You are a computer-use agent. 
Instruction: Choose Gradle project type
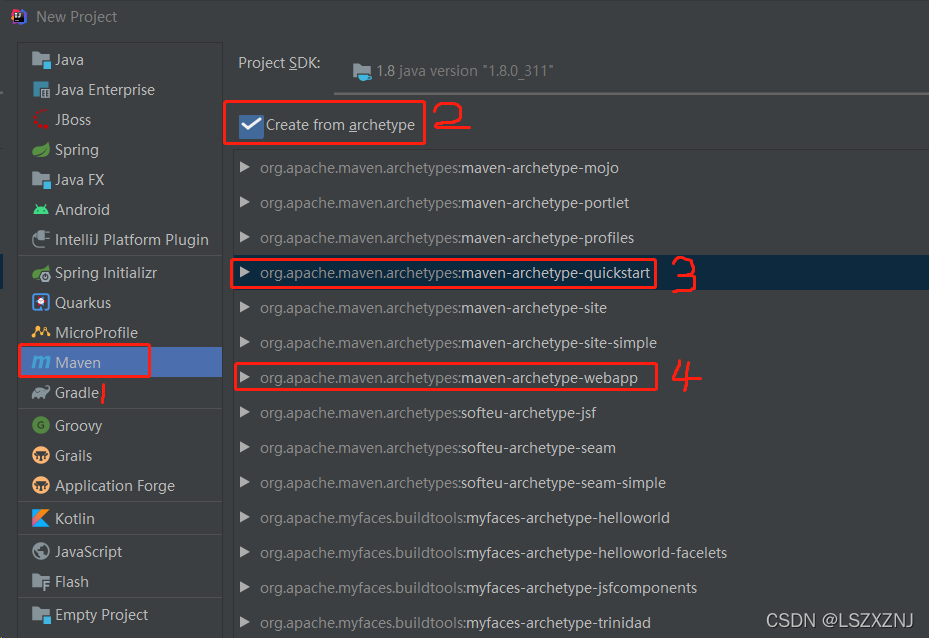pyautogui.click(x=120, y=393)
